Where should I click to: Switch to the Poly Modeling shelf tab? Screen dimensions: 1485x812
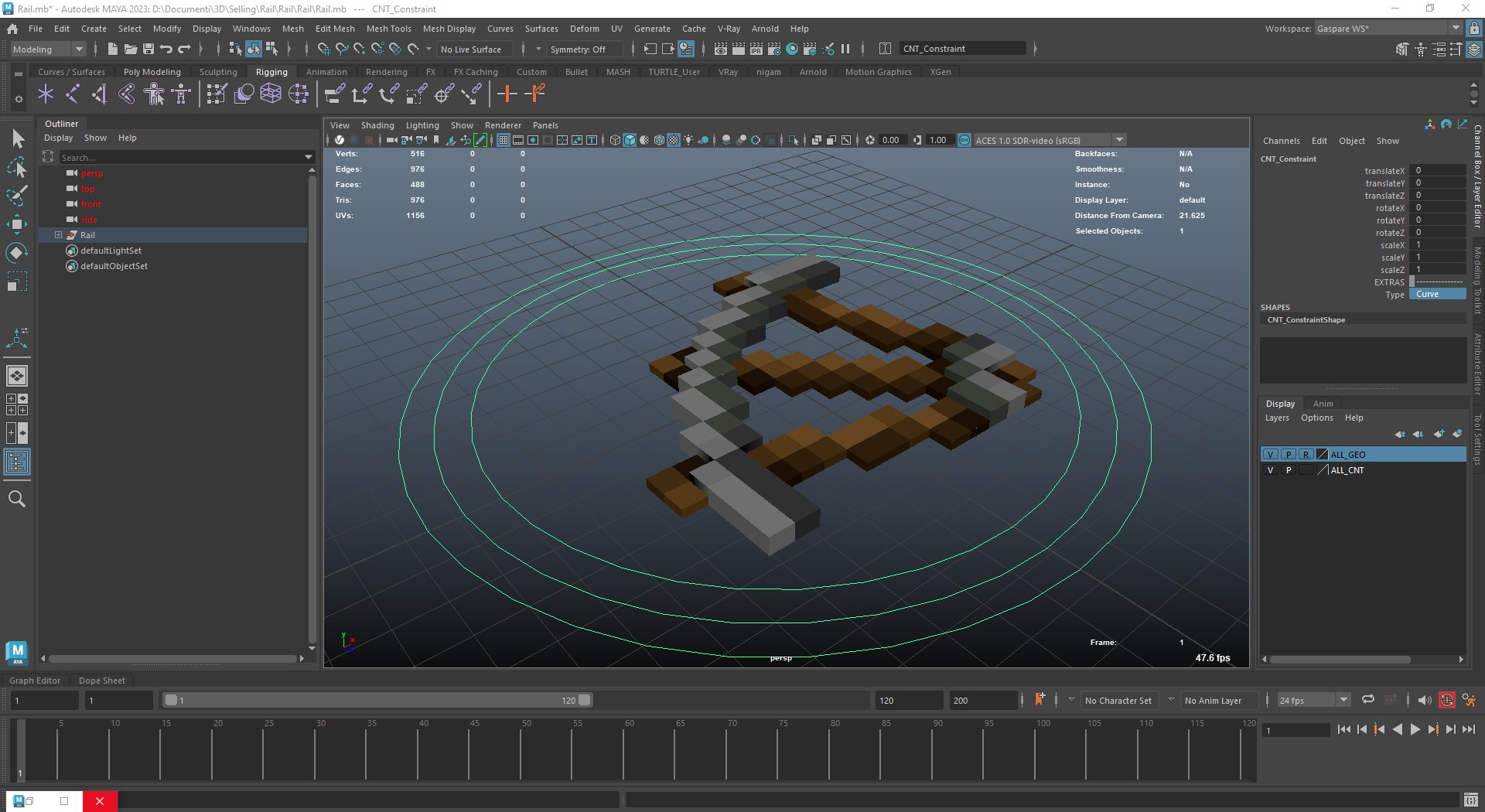click(152, 72)
